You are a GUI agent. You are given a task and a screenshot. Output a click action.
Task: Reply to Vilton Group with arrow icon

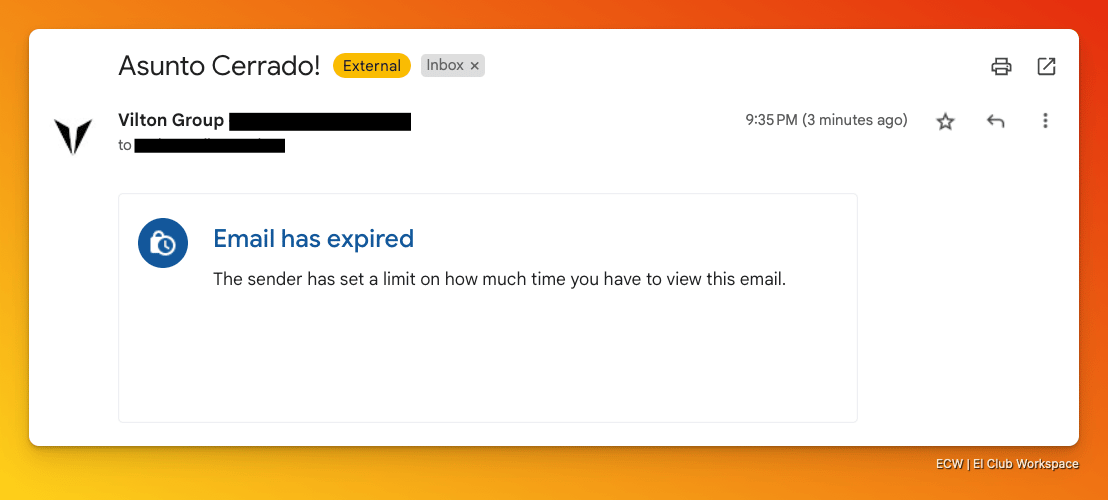[995, 121]
